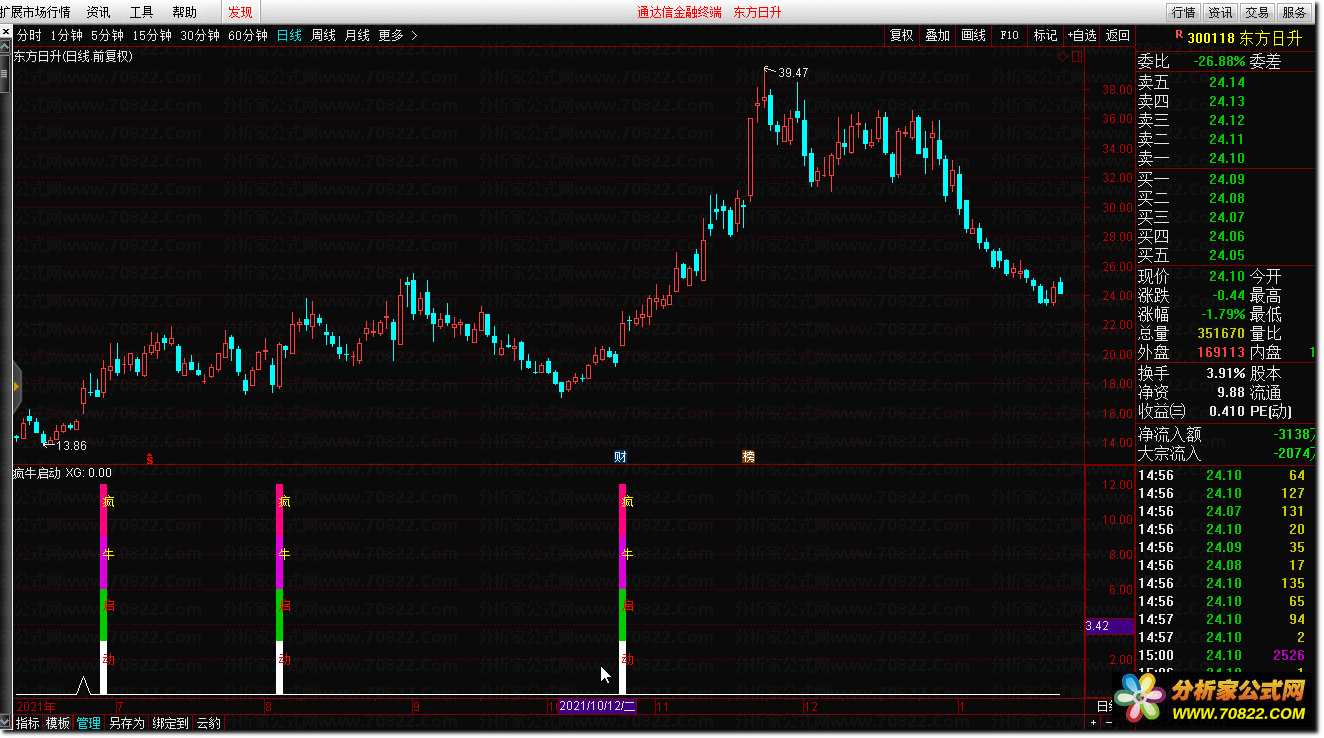This screenshot has width=1324, height=738.
Task: Click the 委比 value -26.88%
Action: point(1219,61)
